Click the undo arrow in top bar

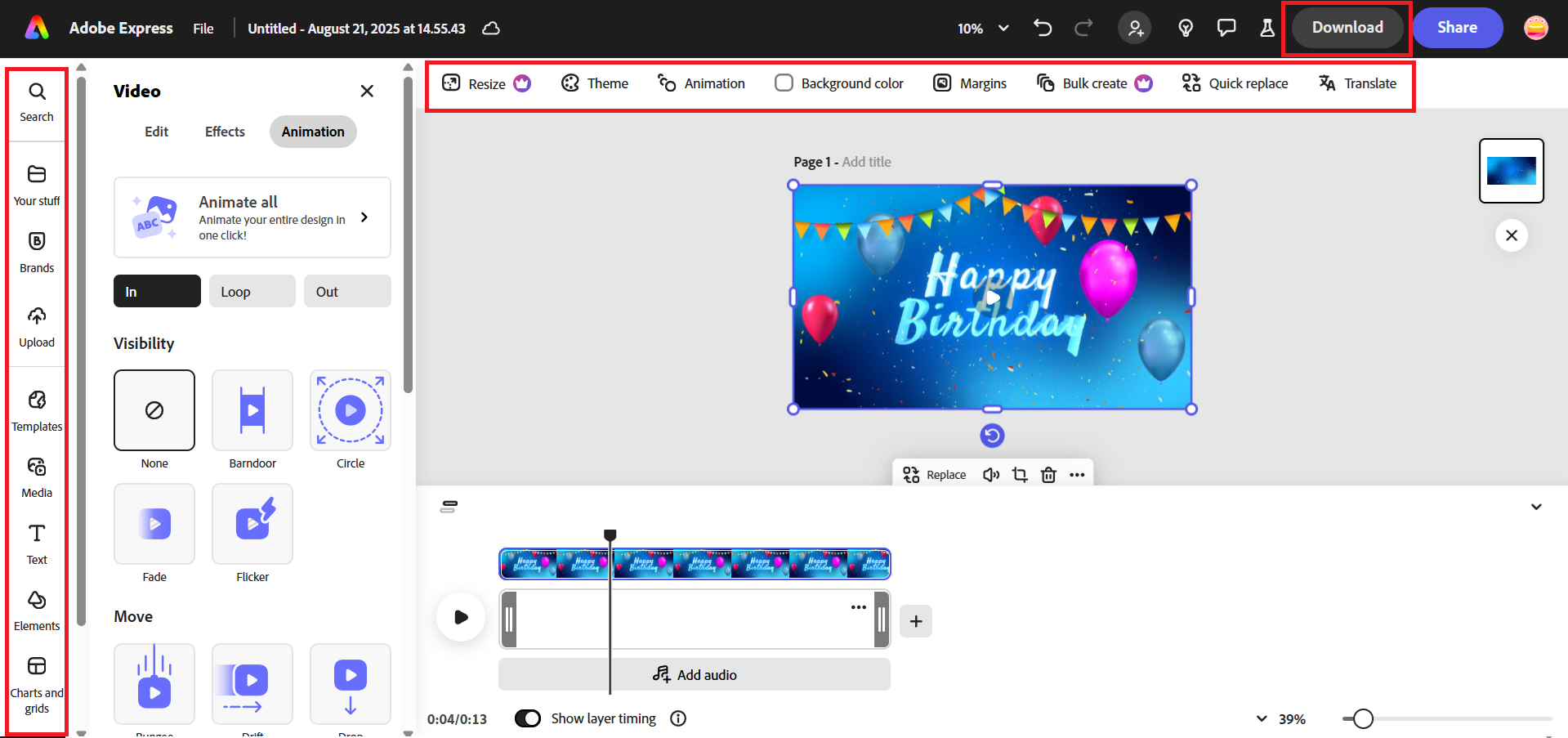pos(1043,28)
